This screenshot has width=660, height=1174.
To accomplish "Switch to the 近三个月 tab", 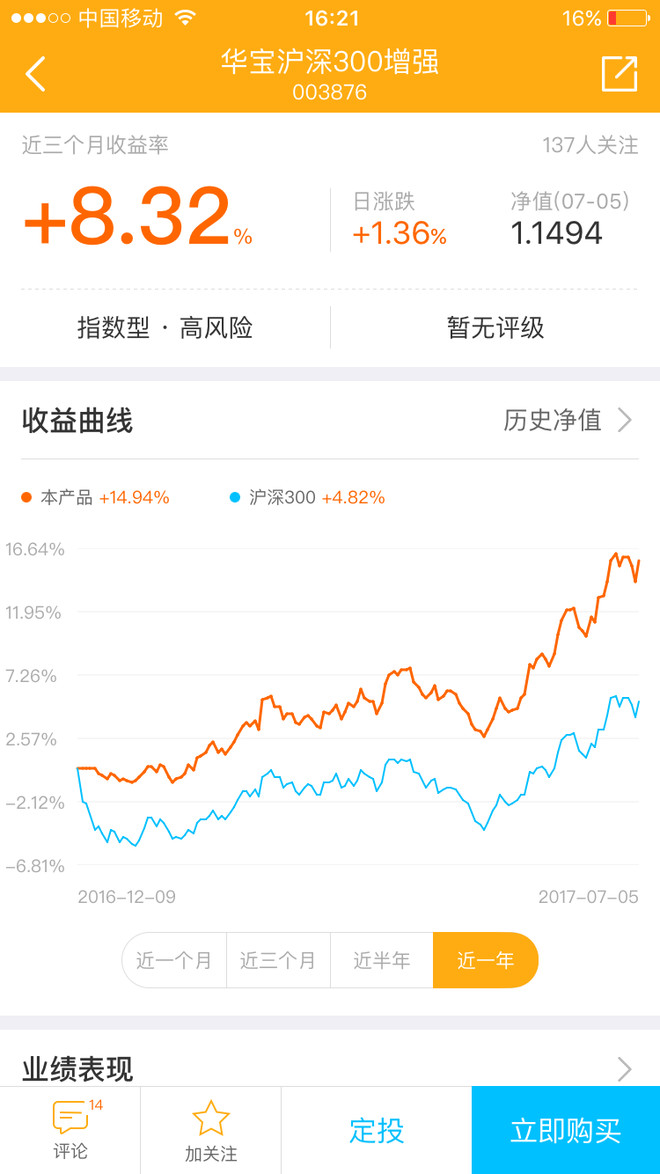I will [277, 959].
